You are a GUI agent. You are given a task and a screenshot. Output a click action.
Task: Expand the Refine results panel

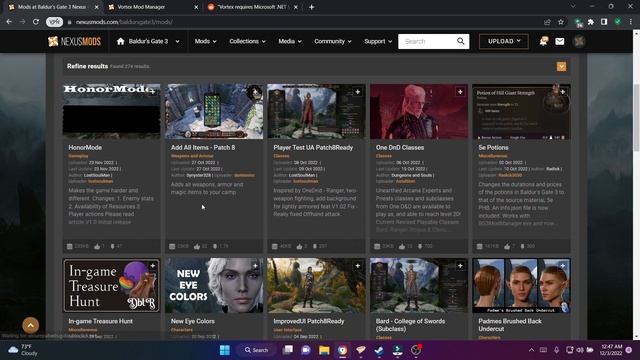561,67
